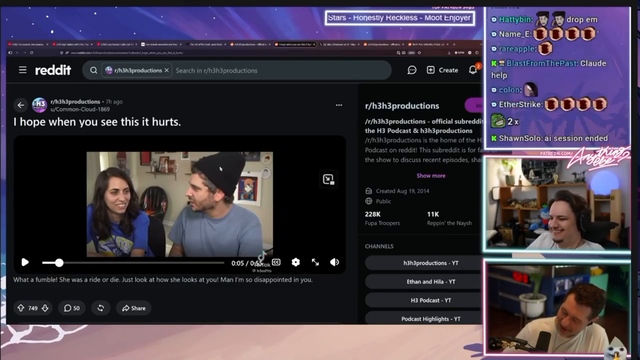Viewport: 640px width, 360px height.
Task: Play the Reddit video
Action: point(25,262)
